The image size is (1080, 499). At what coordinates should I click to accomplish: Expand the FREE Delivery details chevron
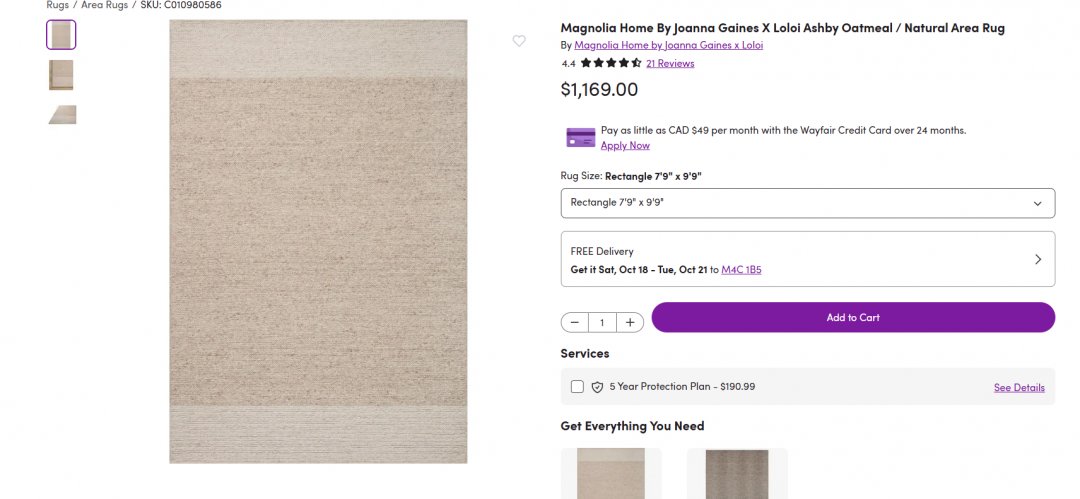point(1037,259)
